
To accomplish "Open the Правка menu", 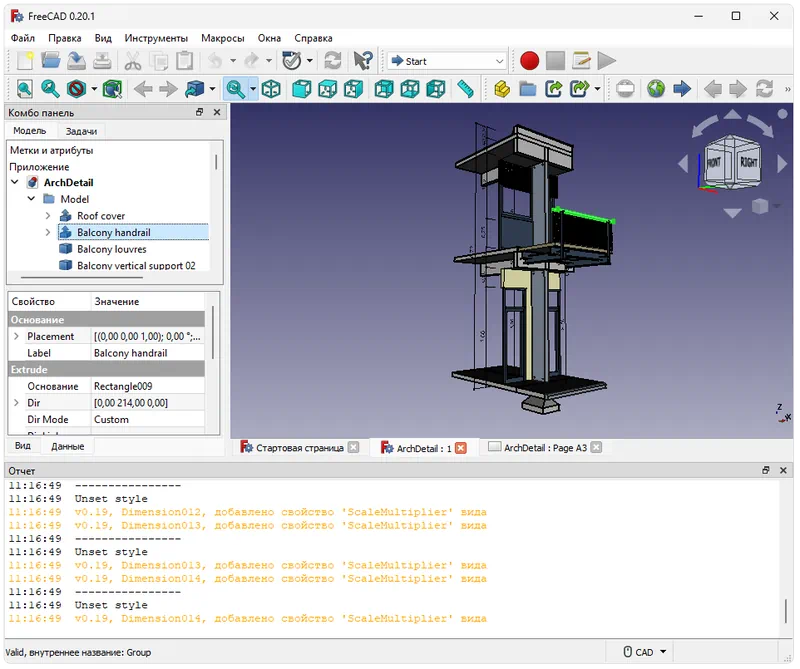I will tap(65, 38).
